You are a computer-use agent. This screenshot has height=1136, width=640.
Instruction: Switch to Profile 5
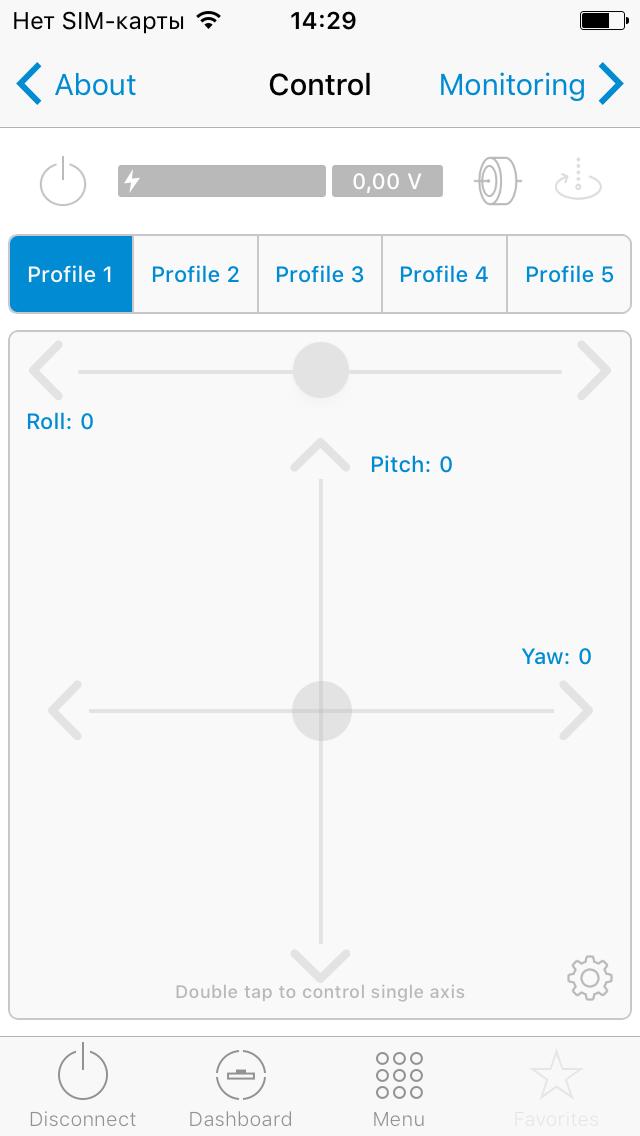pos(569,274)
